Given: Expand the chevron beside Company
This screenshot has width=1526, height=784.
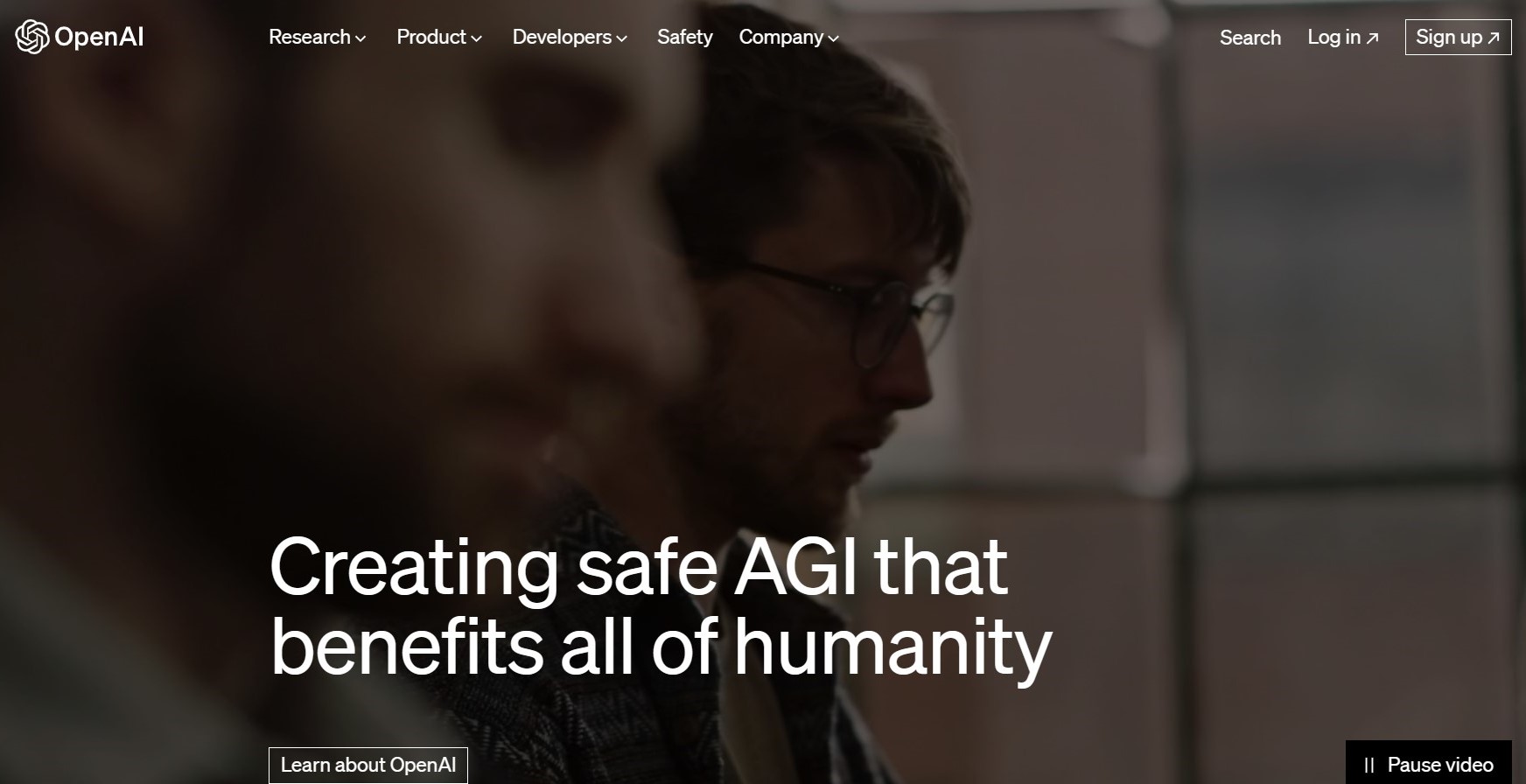Looking at the screenshot, I should tap(833, 38).
